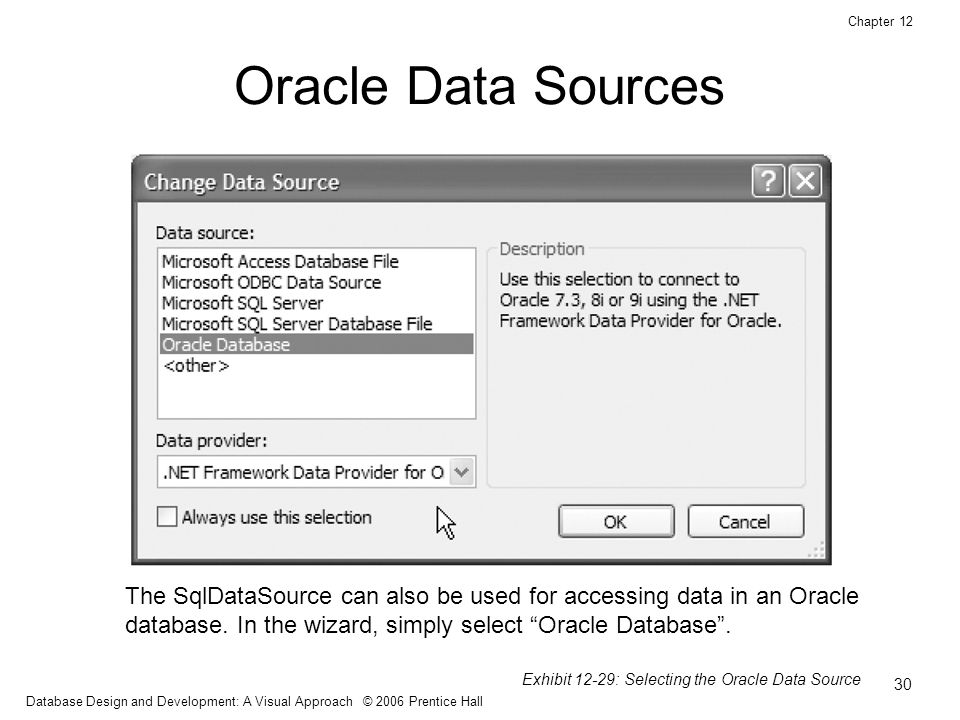Click empty area of Data source list
Viewport: 960px width, 720px height.
[x=317, y=397]
